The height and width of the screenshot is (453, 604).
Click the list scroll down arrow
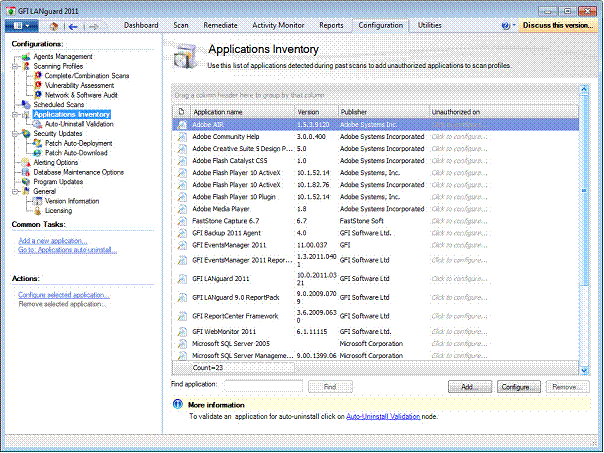click(584, 370)
